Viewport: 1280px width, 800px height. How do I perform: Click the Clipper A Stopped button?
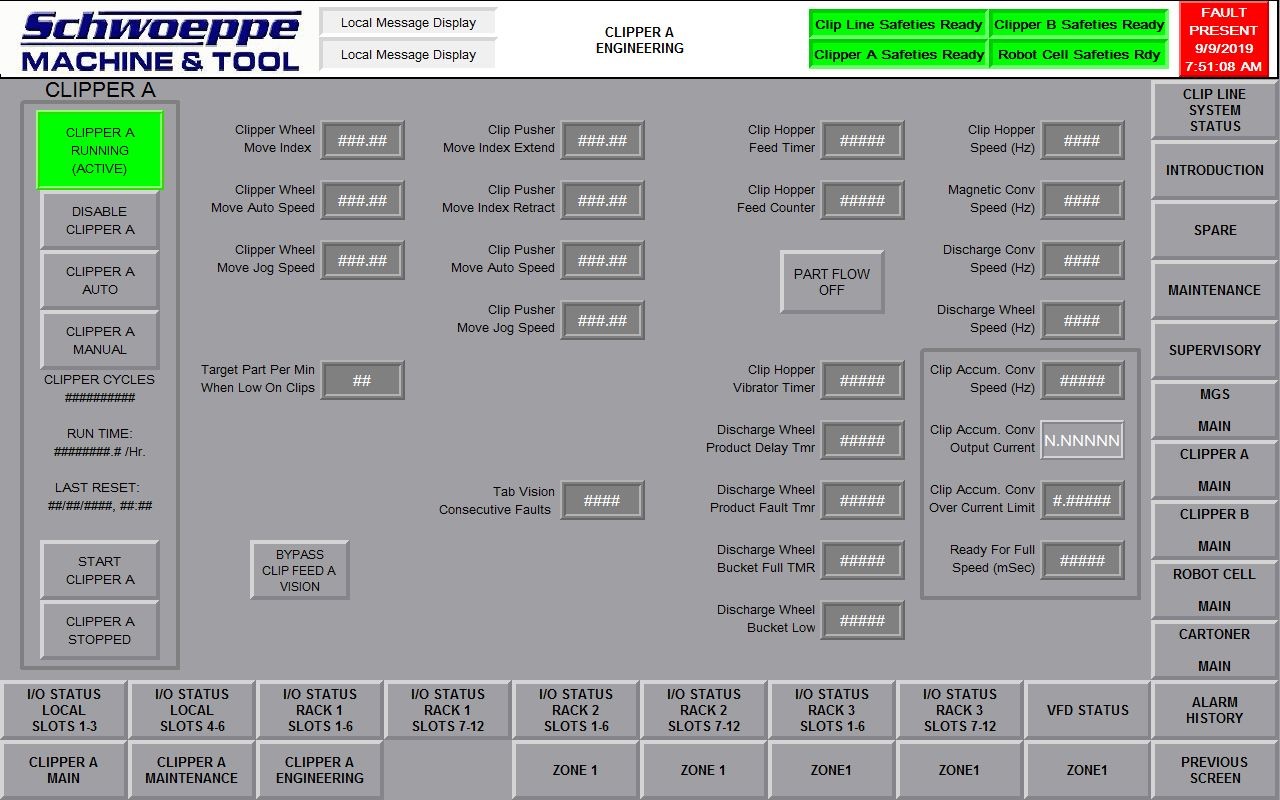point(100,630)
